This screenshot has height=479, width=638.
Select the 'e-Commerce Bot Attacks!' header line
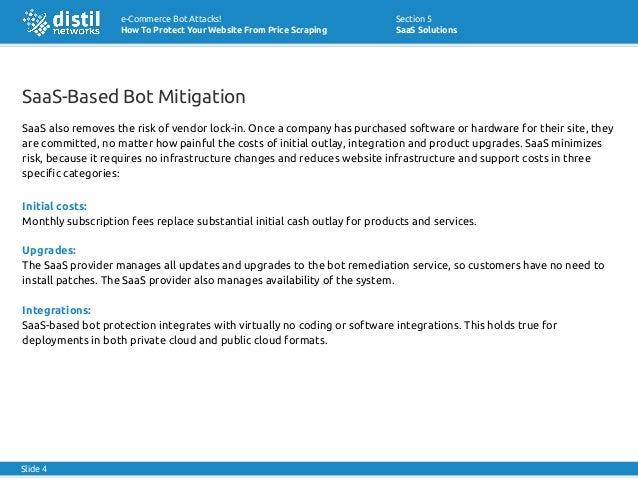[171, 19]
